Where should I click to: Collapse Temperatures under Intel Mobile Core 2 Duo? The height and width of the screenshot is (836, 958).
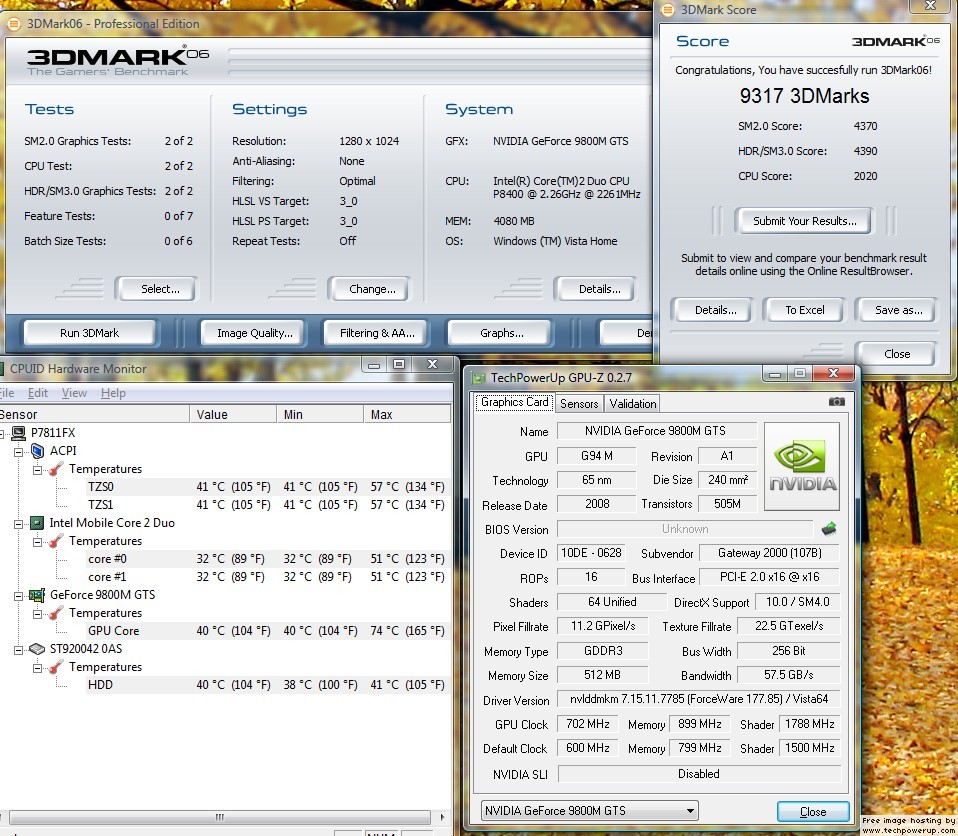pos(37,542)
